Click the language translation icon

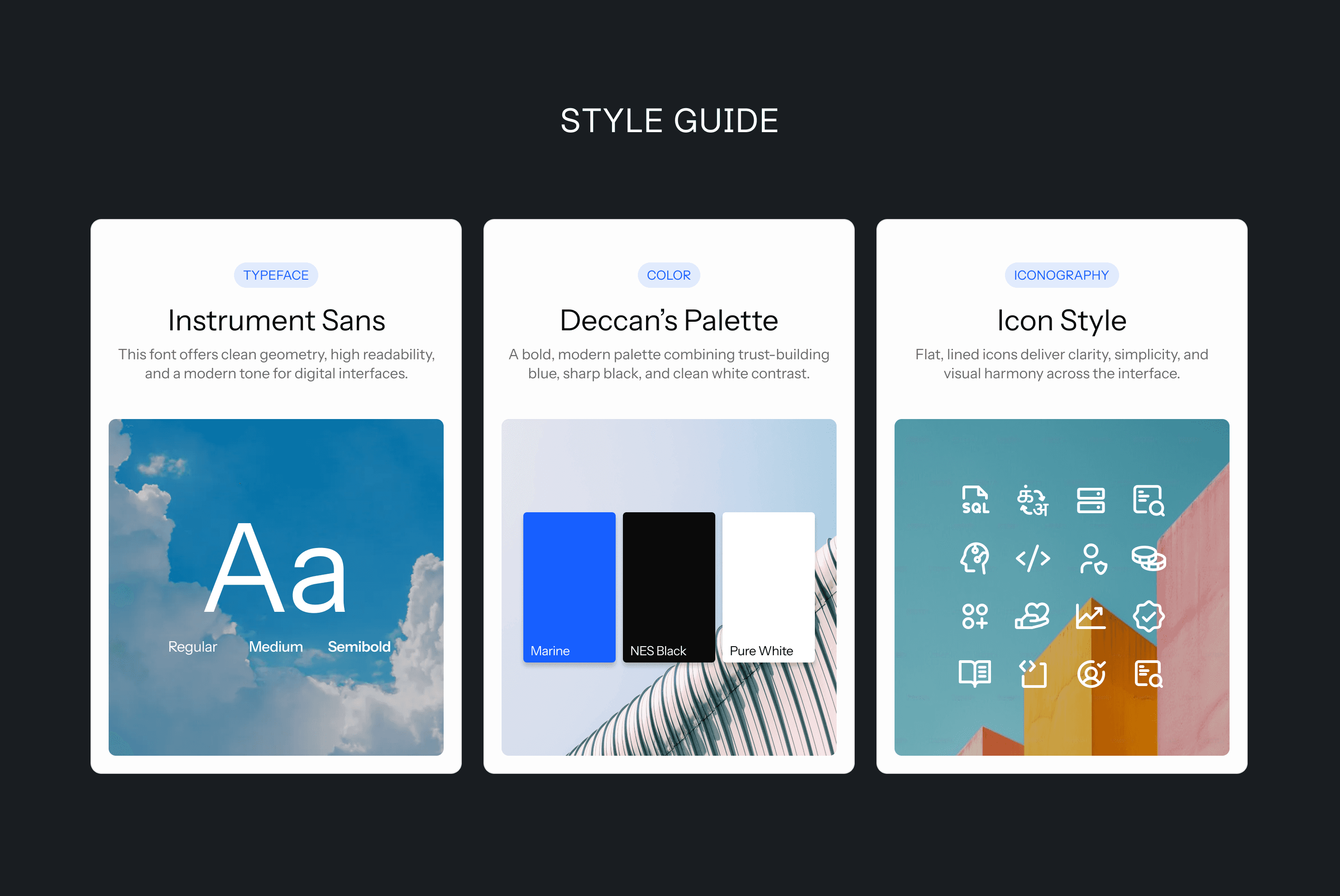(1033, 500)
